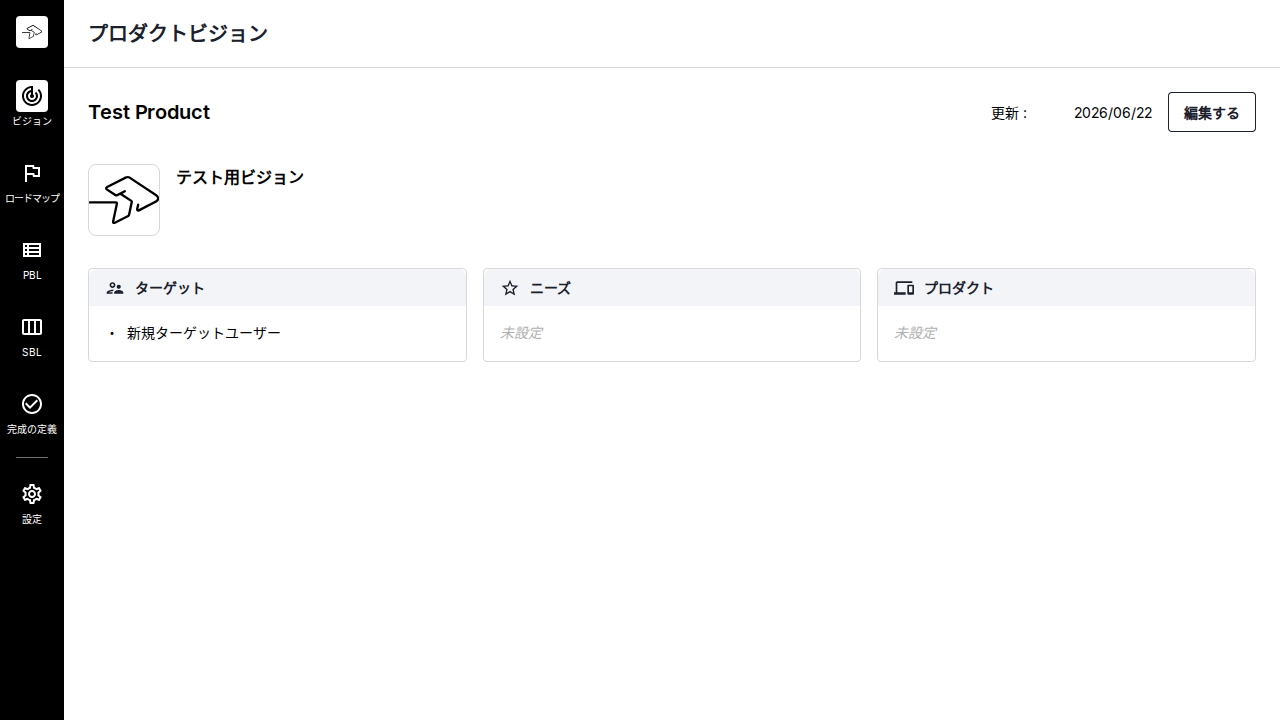Click the ターゲット card header label
This screenshot has height=720, width=1280.
point(170,288)
